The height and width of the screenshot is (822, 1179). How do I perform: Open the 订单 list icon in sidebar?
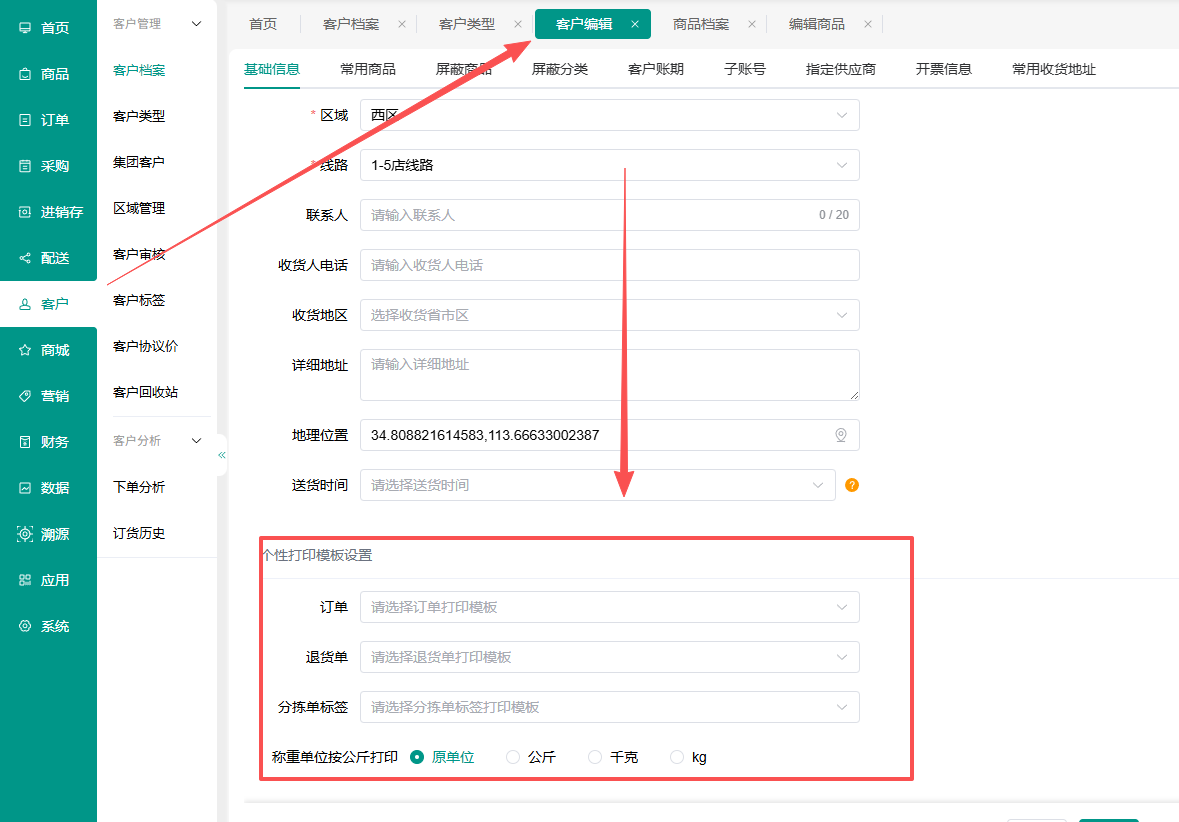pyautogui.click(x=25, y=120)
